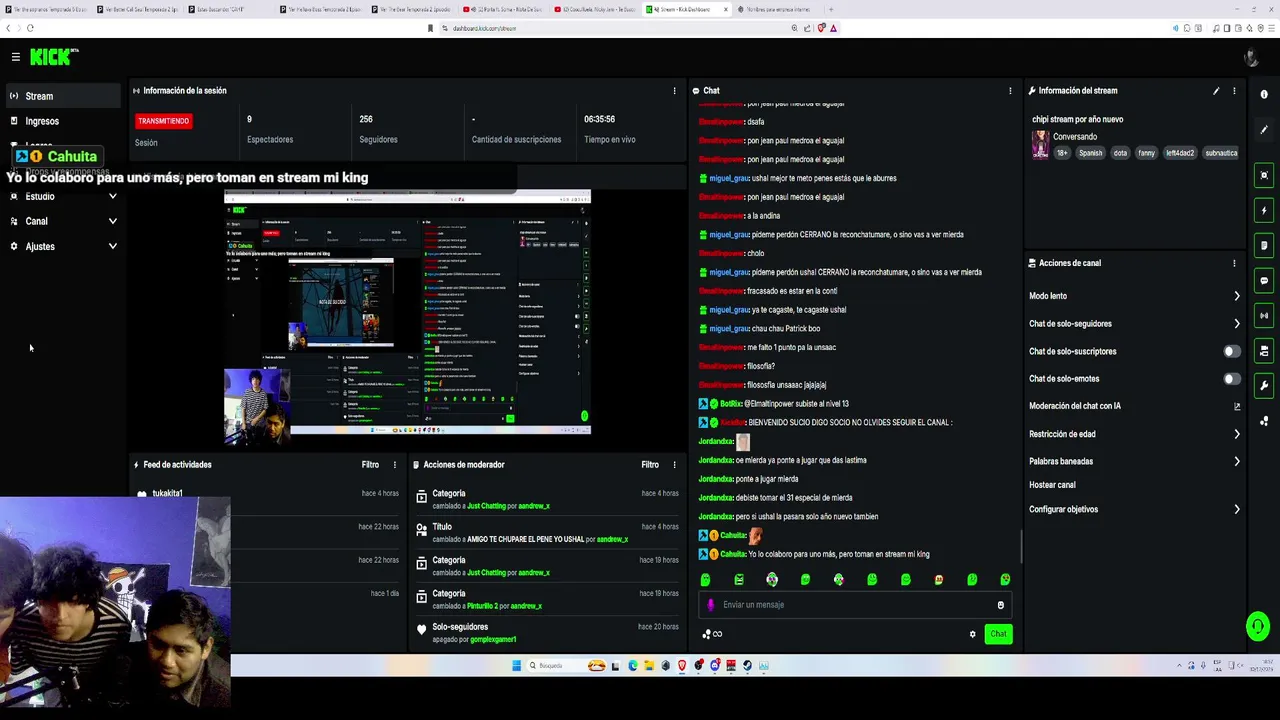Screen dimensions: 1280x720
Task: Open the Ingresos sidebar item
Action: 62,121
